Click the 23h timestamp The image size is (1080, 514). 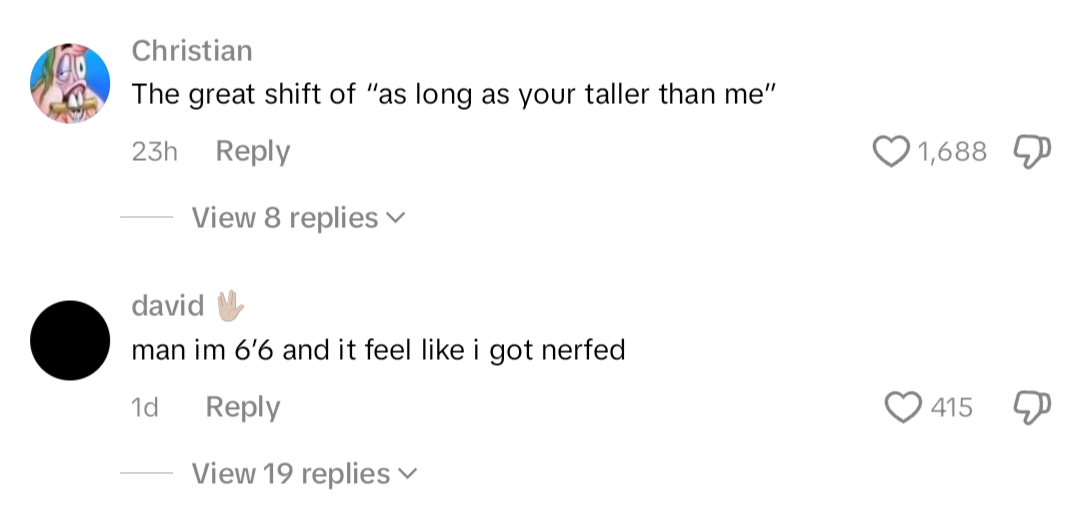click(x=154, y=152)
